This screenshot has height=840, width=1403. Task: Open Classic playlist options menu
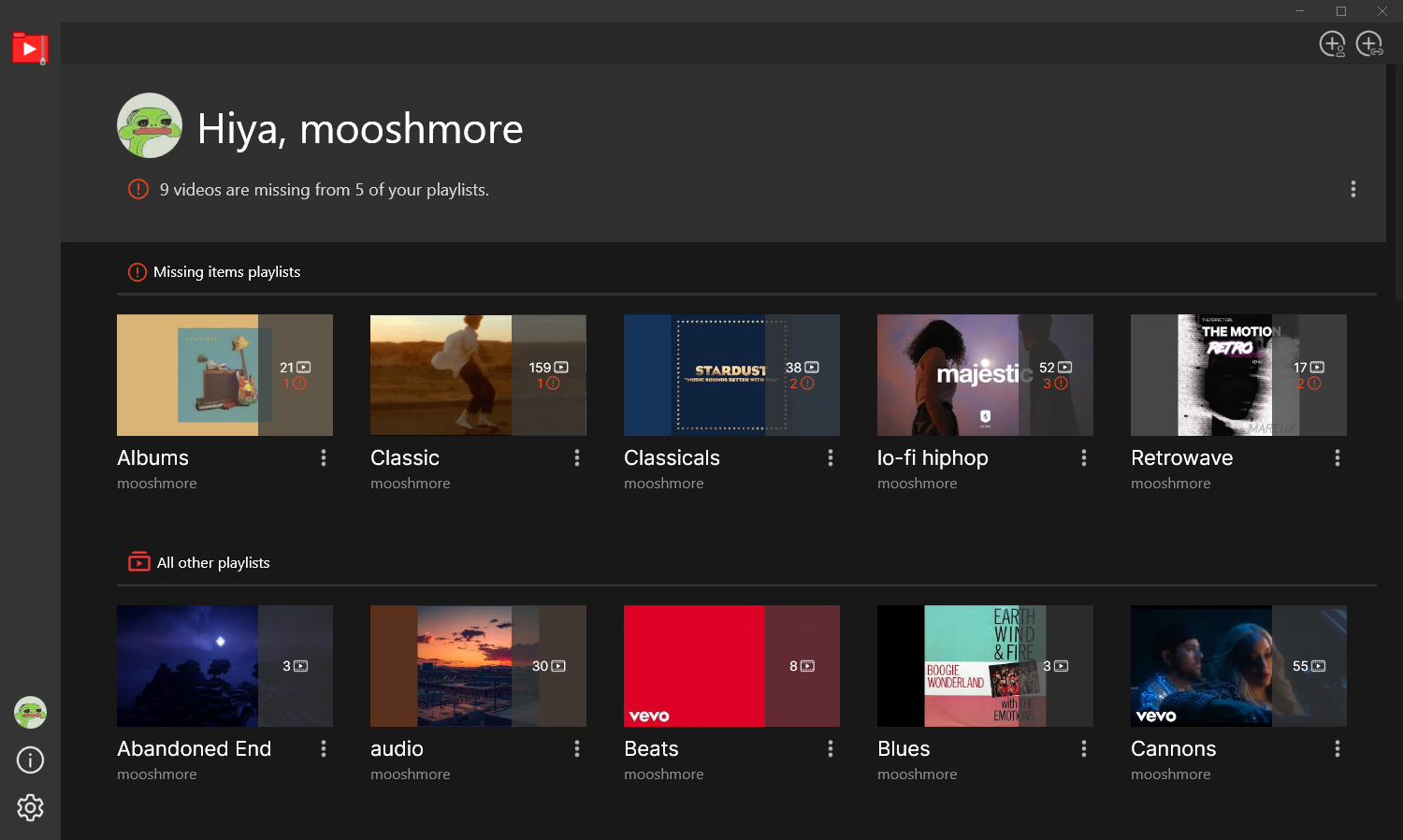coord(577,457)
